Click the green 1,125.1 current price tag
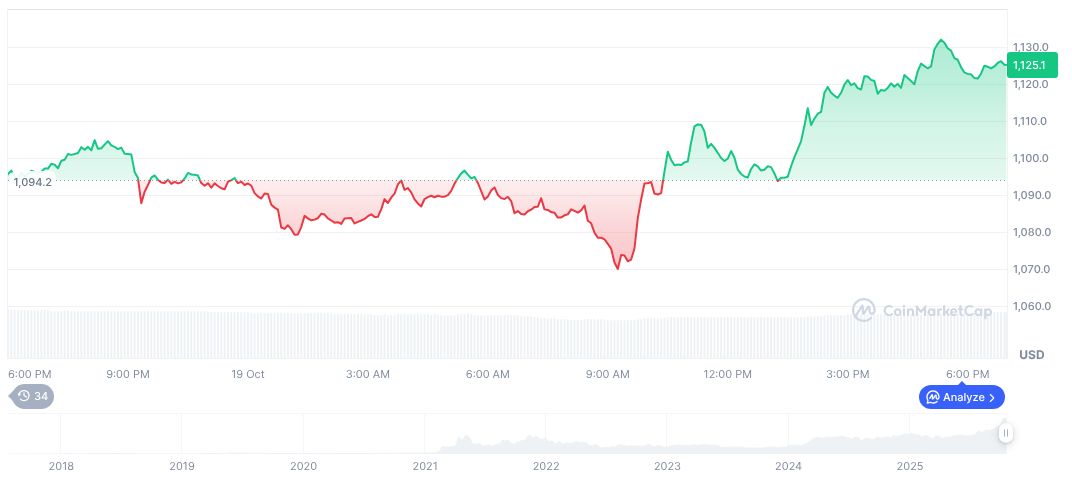Image resolution: width=1072 pixels, height=477 pixels. [1029, 65]
